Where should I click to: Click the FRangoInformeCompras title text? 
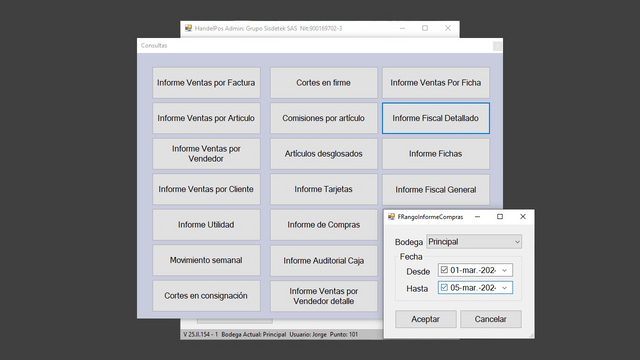(x=430, y=217)
